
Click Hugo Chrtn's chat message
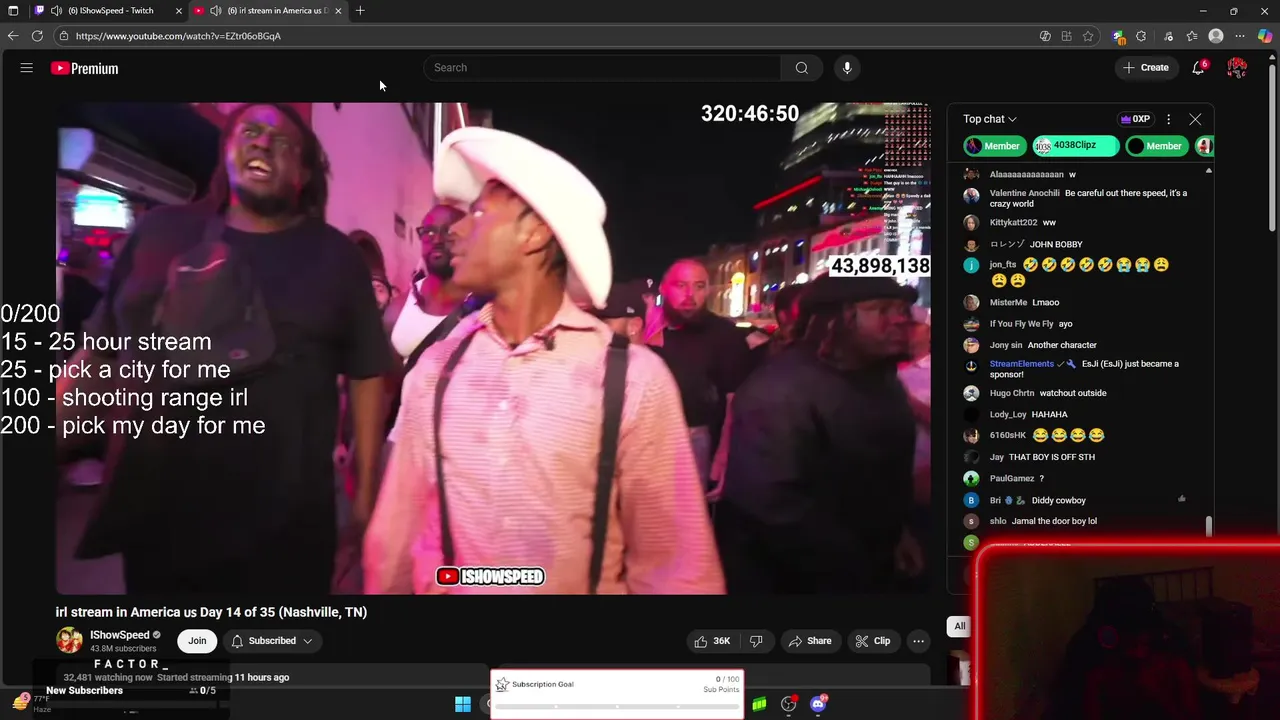(x=1073, y=393)
